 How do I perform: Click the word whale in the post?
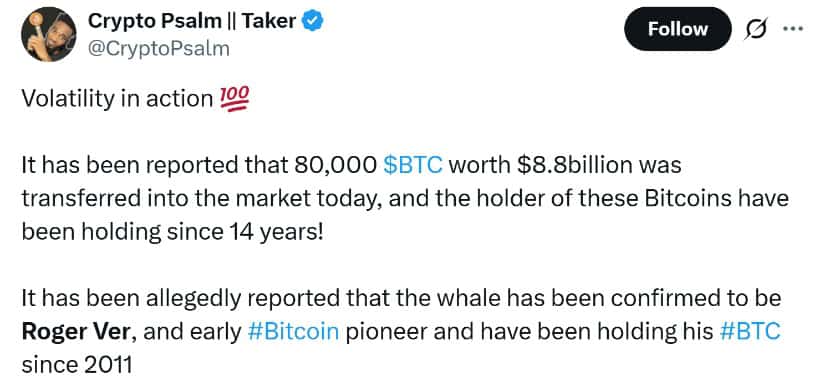pos(471,299)
